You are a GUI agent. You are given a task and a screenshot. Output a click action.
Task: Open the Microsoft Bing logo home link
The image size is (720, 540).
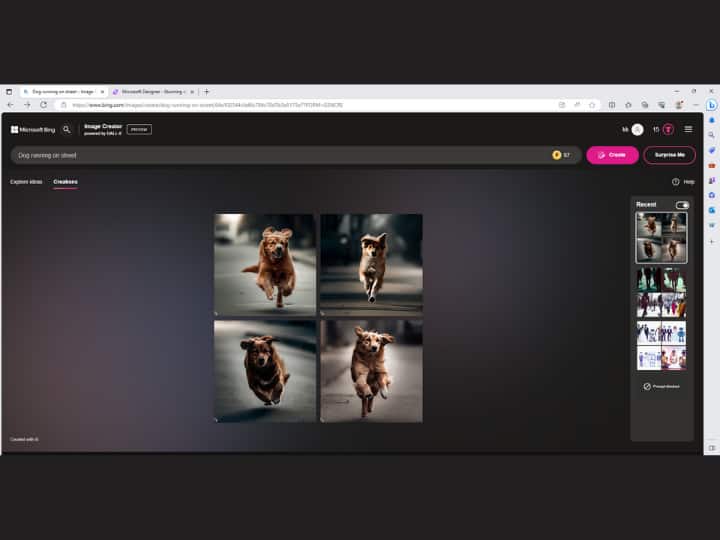34,129
